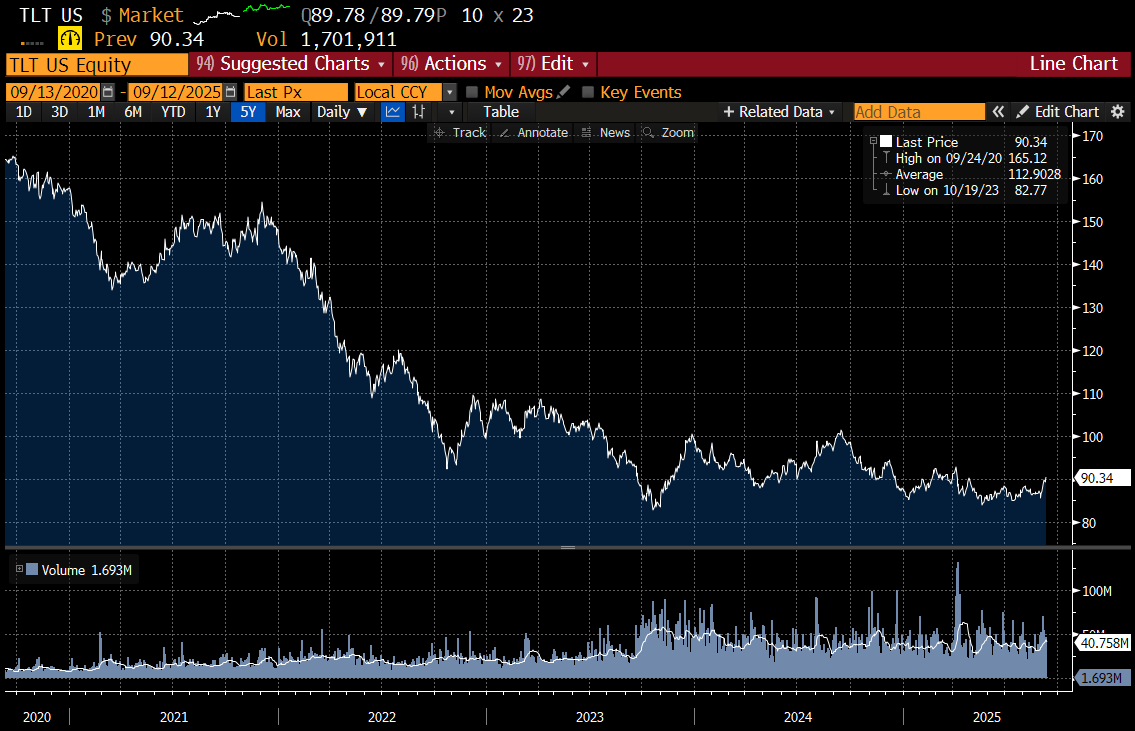The image size is (1135, 731).
Task: Collapse the Volume legend expander
Action: click(20, 569)
